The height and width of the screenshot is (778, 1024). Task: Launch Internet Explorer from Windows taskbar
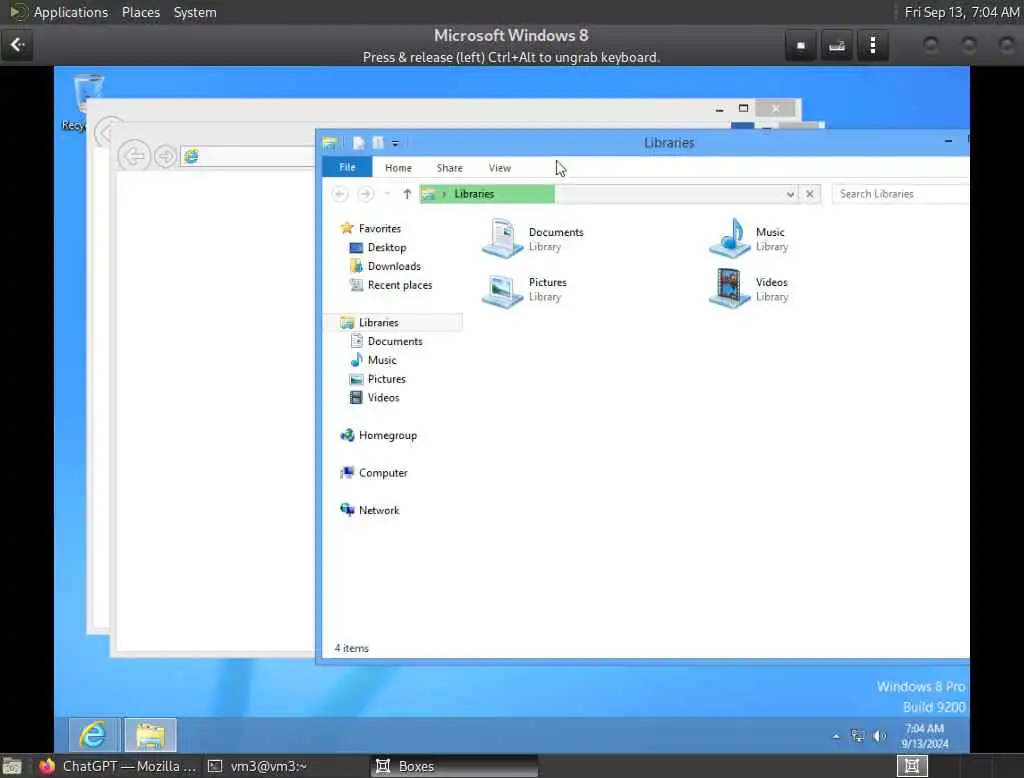point(94,736)
